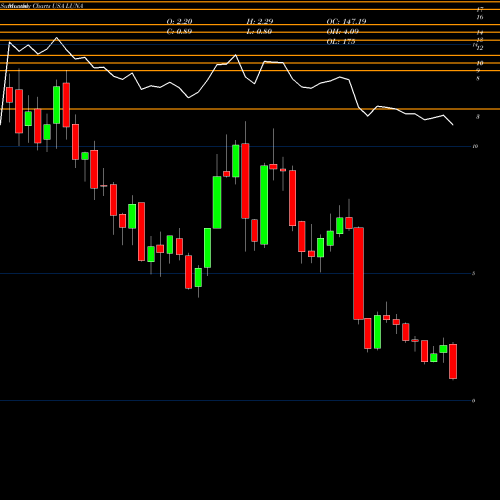Click the '17' price axis label

(x=480, y=10)
